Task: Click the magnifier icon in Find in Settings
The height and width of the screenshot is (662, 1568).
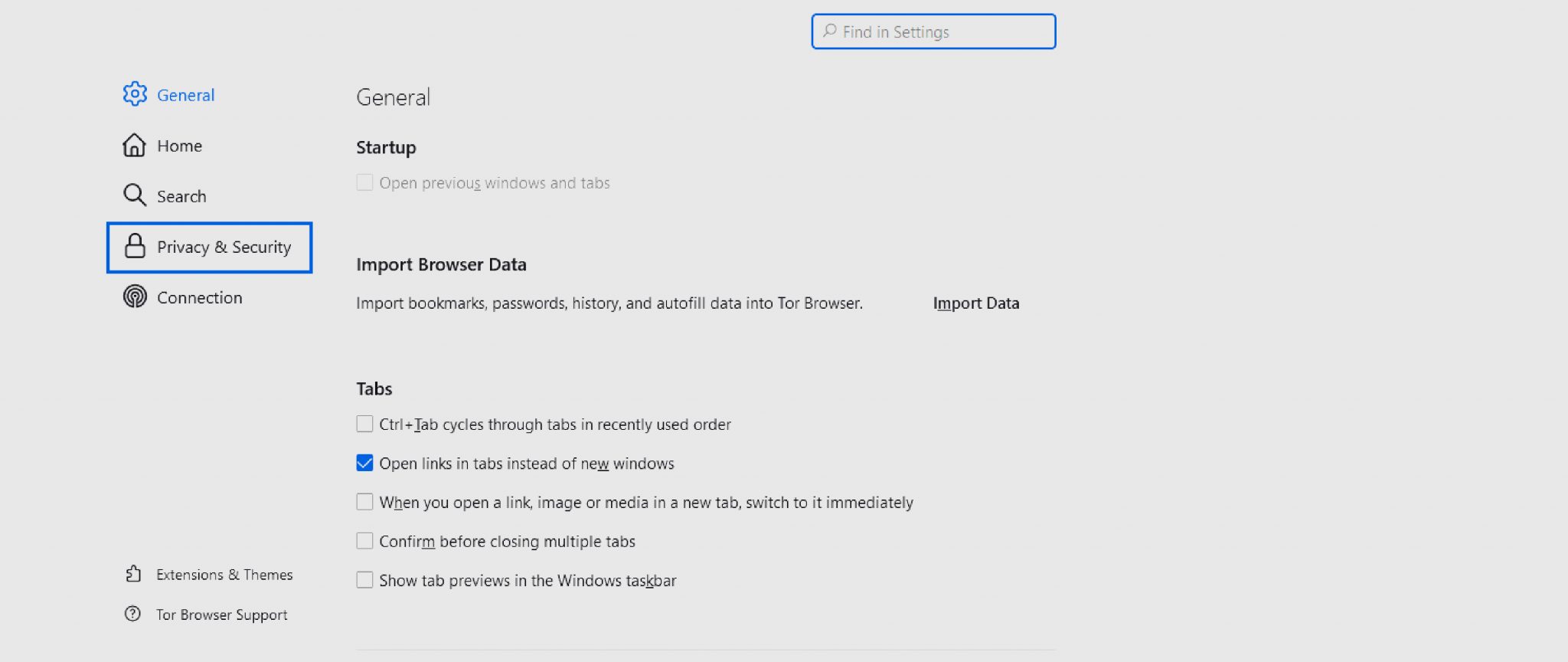Action: (x=829, y=31)
